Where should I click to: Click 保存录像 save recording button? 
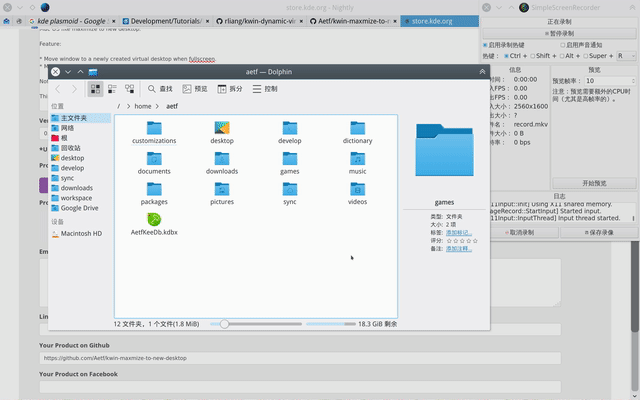point(599,233)
